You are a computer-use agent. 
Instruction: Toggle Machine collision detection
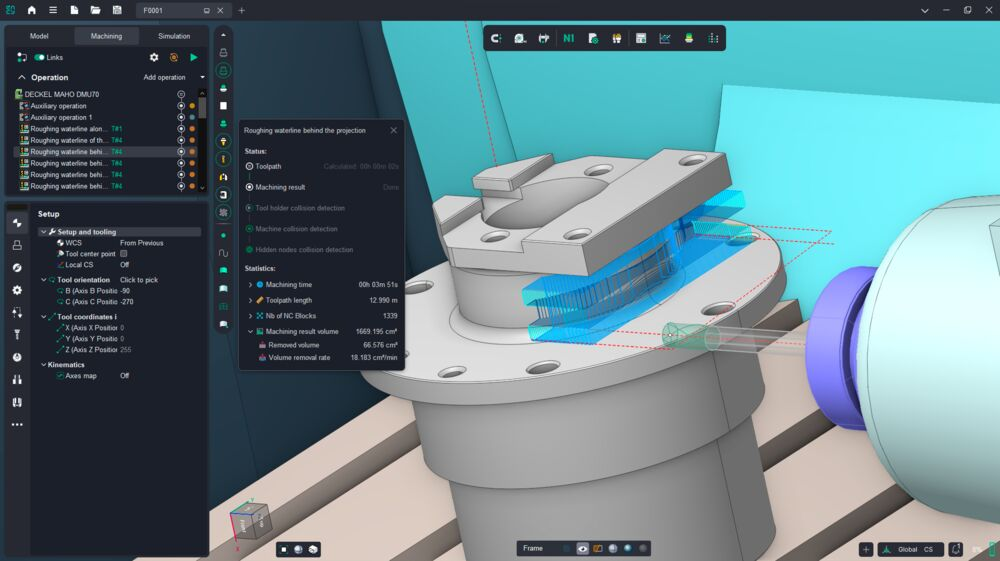click(249, 229)
